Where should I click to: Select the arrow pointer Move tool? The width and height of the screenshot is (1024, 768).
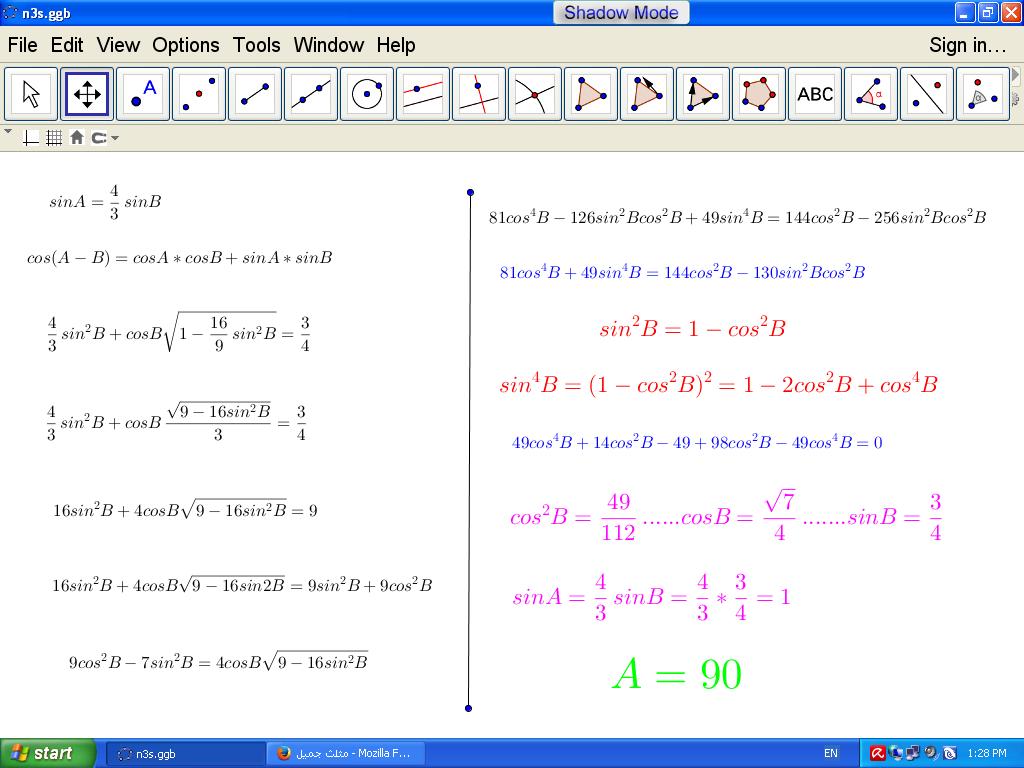tap(31, 94)
